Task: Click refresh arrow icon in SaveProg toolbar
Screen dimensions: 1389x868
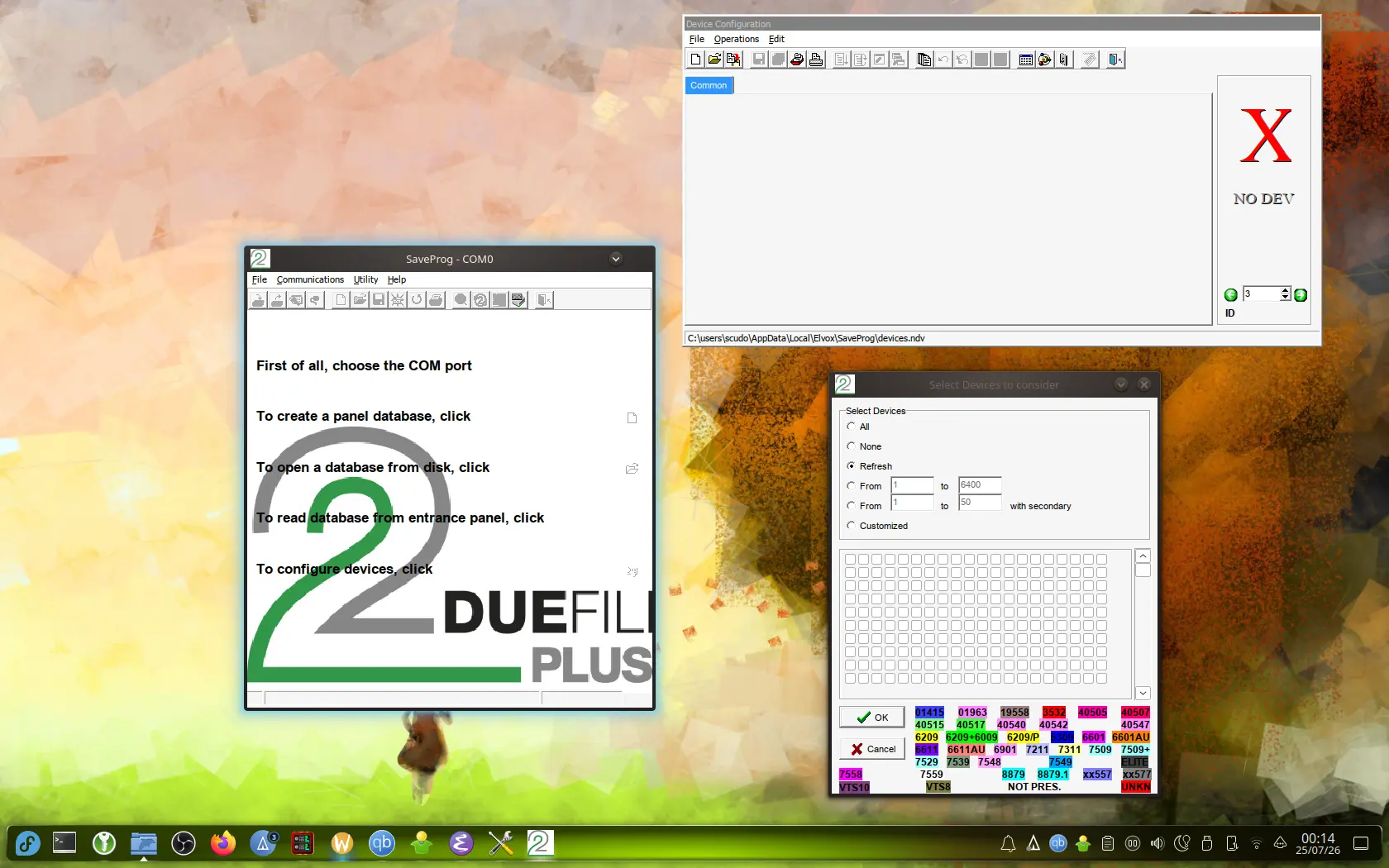Action: [417, 300]
